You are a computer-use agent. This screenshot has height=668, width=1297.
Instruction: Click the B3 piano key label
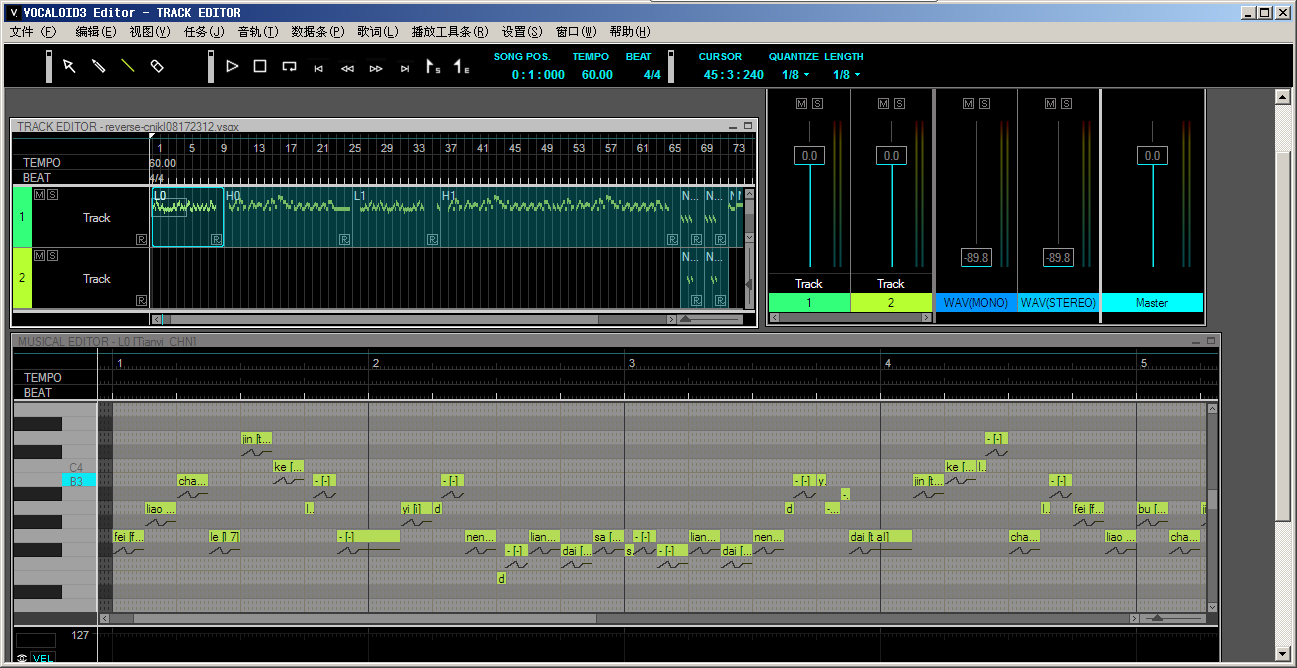click(x=78, y=481)
